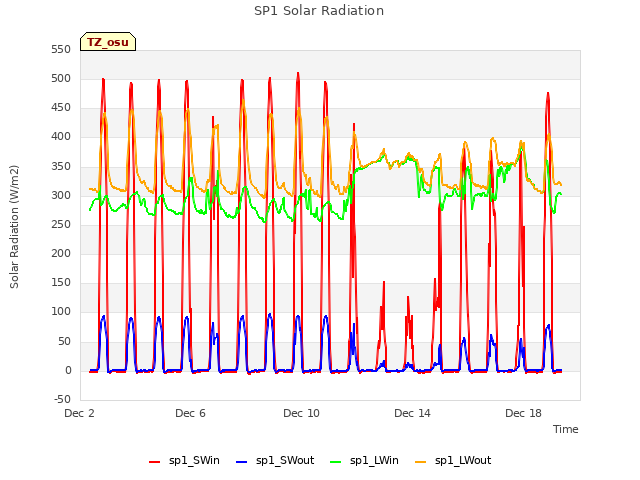Click the 250 y-axis label
The height and width of the screenshot is (480, 640).
tap(61, 224)
